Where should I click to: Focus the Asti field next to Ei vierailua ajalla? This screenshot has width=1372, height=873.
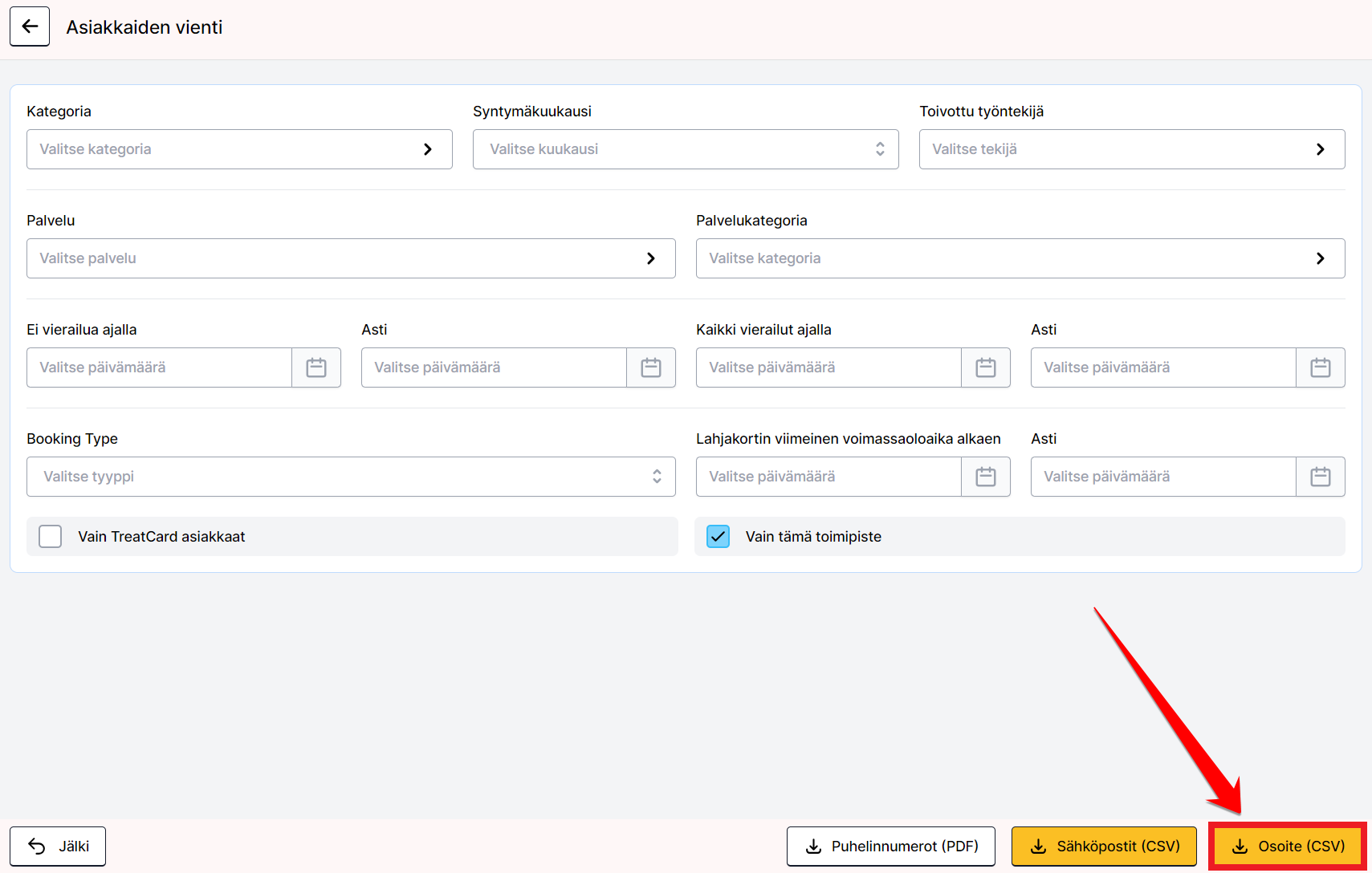494,367
